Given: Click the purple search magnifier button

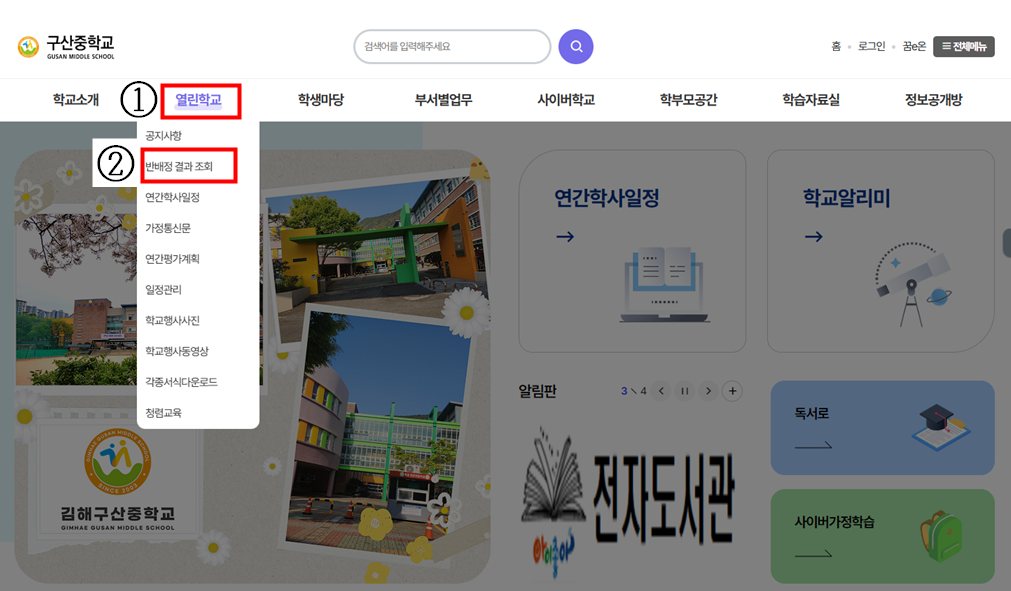Looking at the screenshot, I should [576, 46].
